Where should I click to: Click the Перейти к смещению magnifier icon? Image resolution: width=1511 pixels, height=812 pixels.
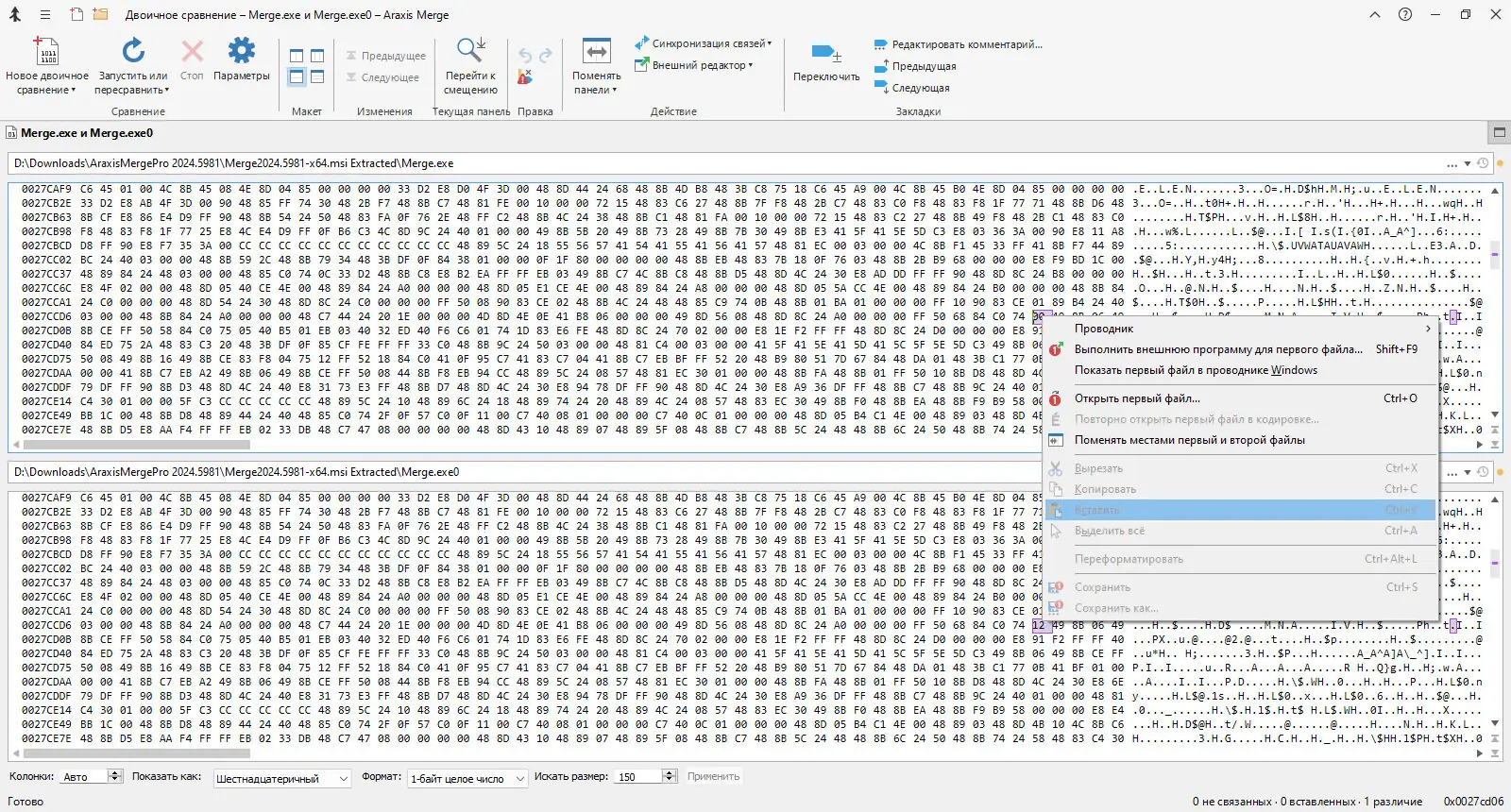[470, 51]
